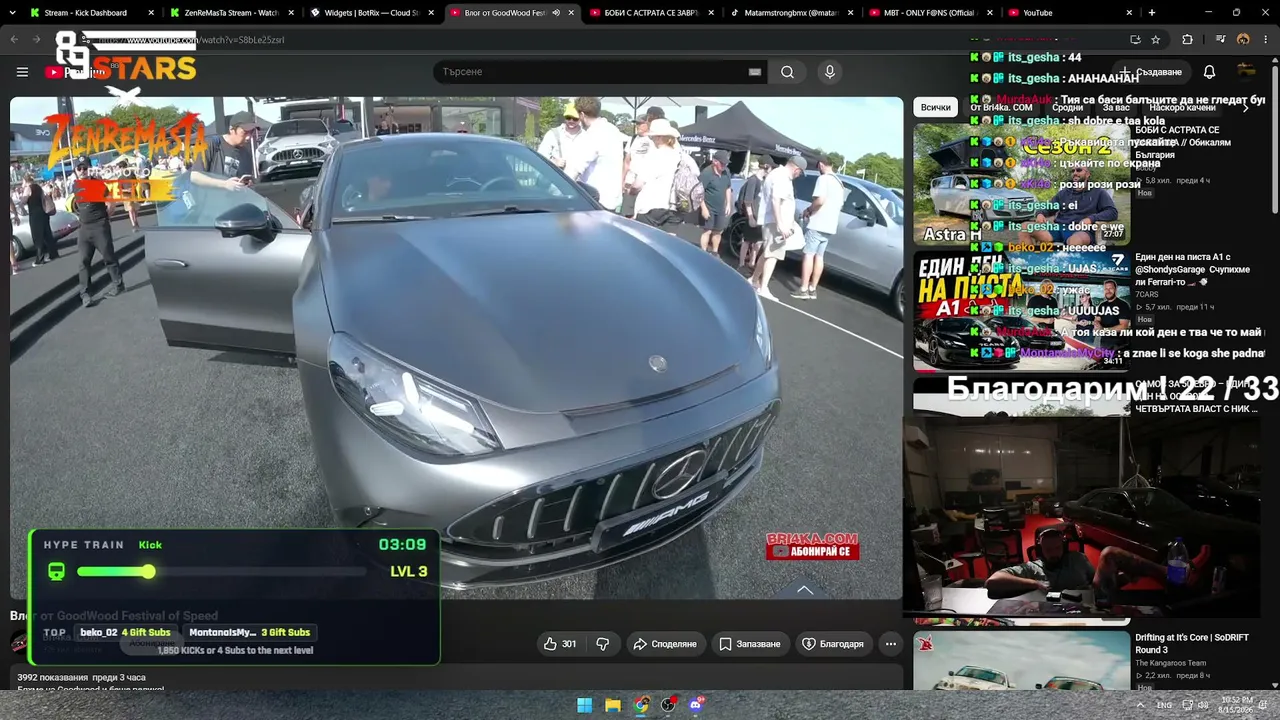Open the SoDRIFT Round 3 video thumbnail
This screenshot has width=1280, height=720.
(1021, 660)
